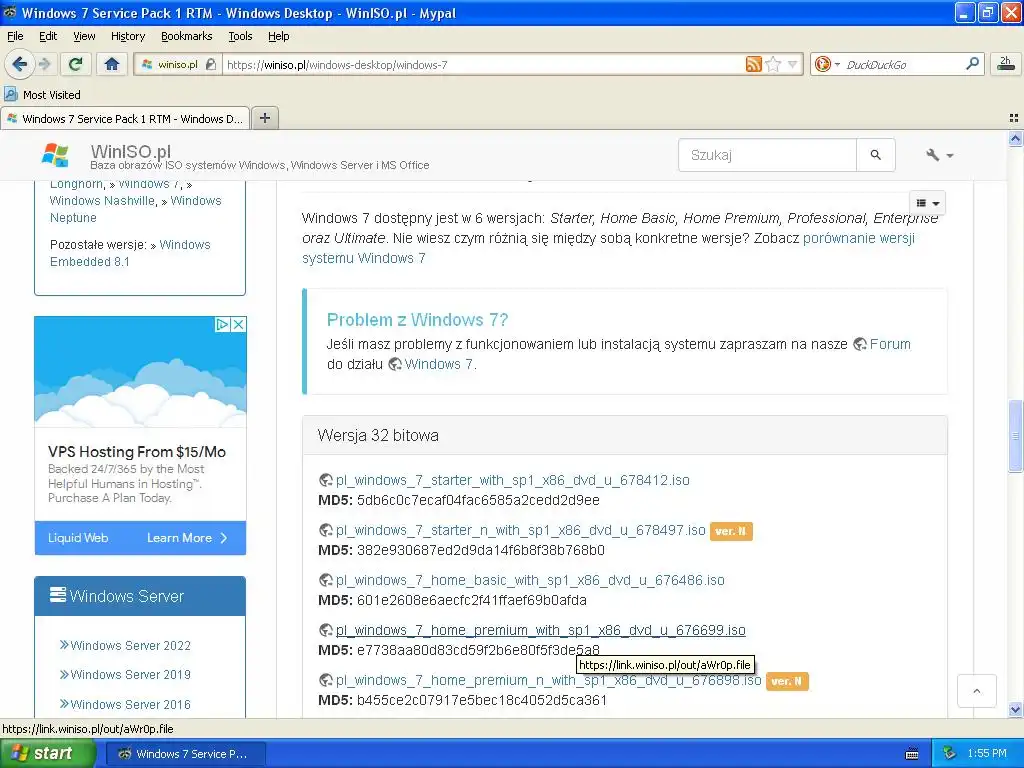Click the WinISO.pl Windows logo
1024x768 pixels.
pyautogui.click(x=55, y=155)
